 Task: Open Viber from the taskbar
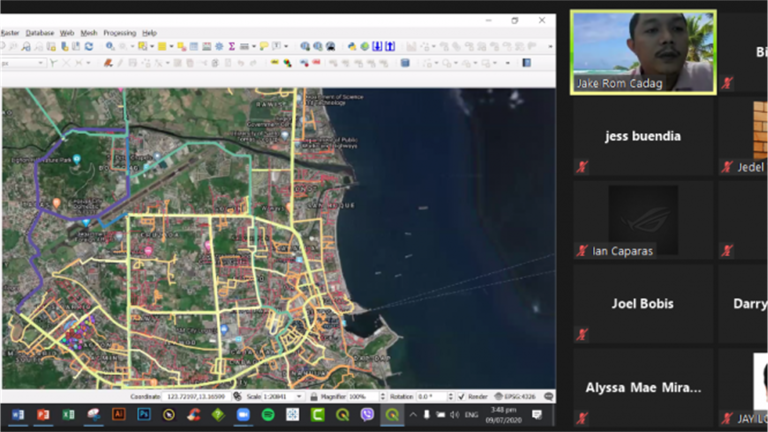pyautogui.click(x=367, y=415)
